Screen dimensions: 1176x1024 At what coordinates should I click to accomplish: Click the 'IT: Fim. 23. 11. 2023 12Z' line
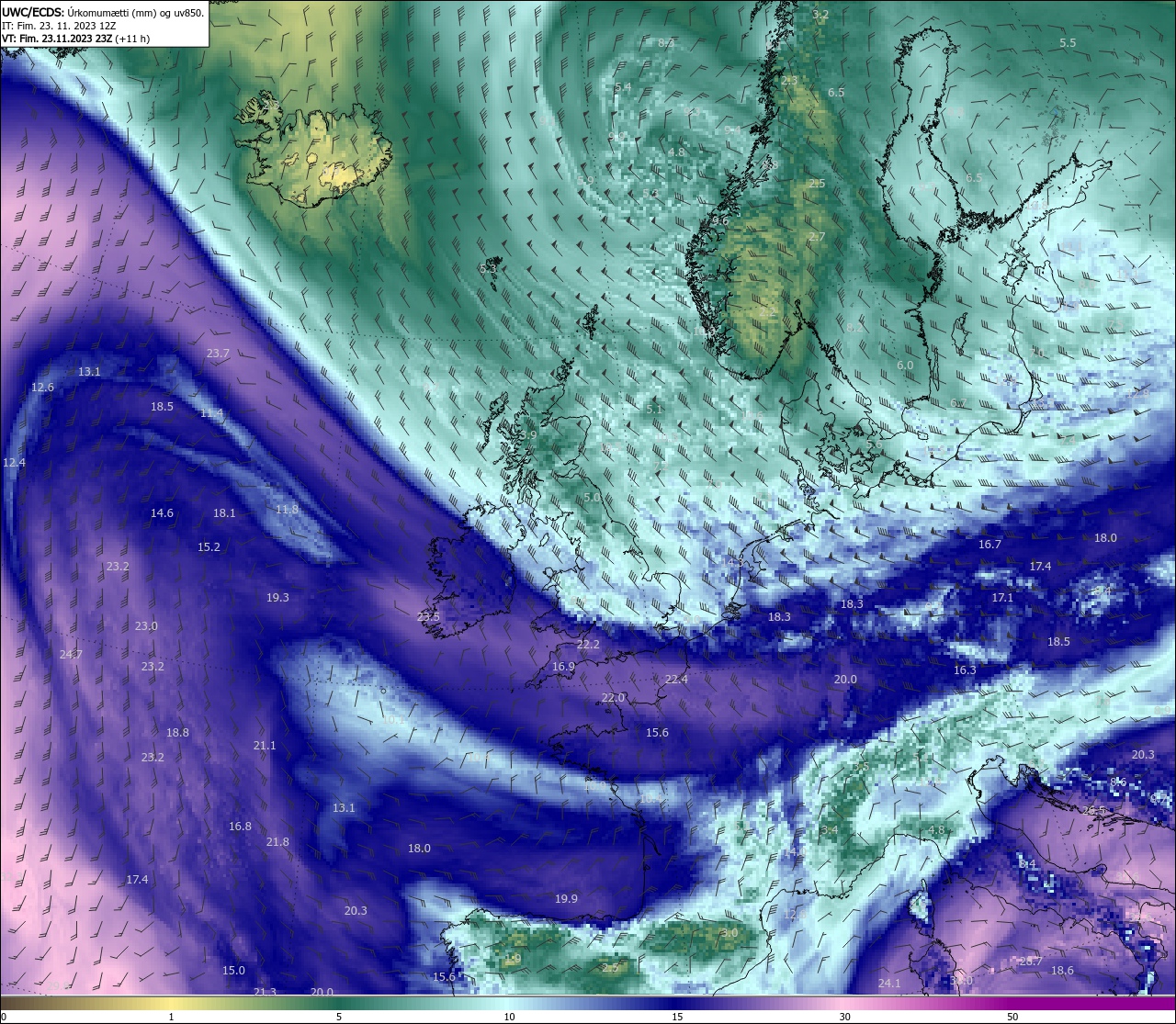[x=59, y=26]
